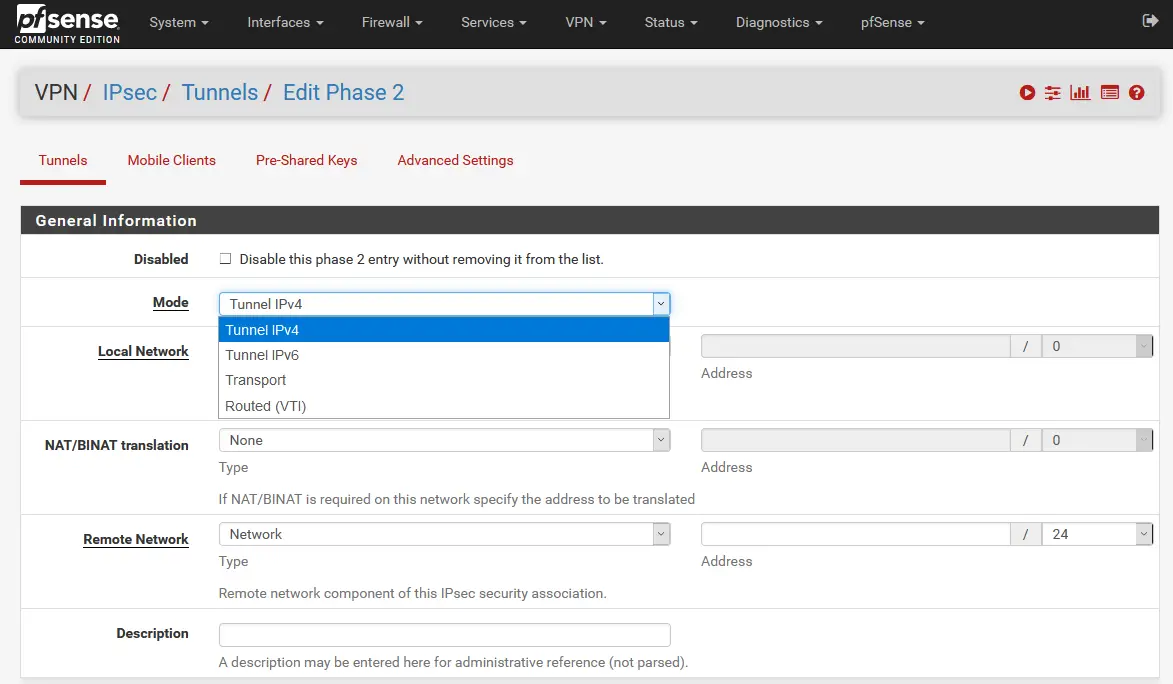Open the Firewall menu
The width and height of the screenshot is (1173, 684).
click(392, 22)
